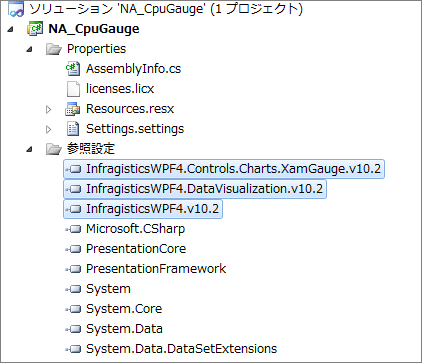The width and height of the screenshot is (422, 363).
Task: Click the solution icon for NA_CpuGauge
Action: pyautogui.click(x=16, y=8)
